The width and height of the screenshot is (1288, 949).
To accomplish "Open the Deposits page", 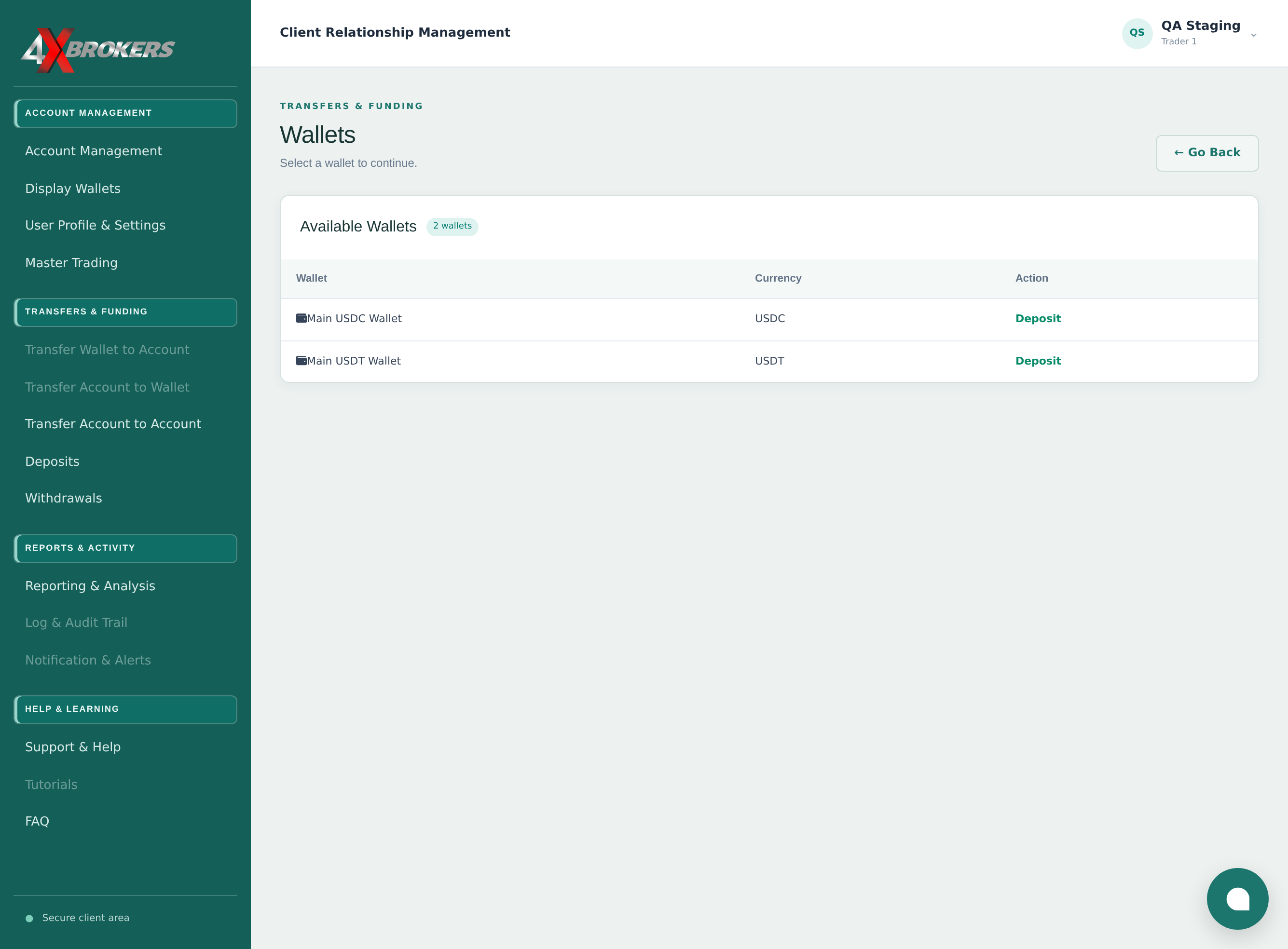I will (x=52, y=461).
